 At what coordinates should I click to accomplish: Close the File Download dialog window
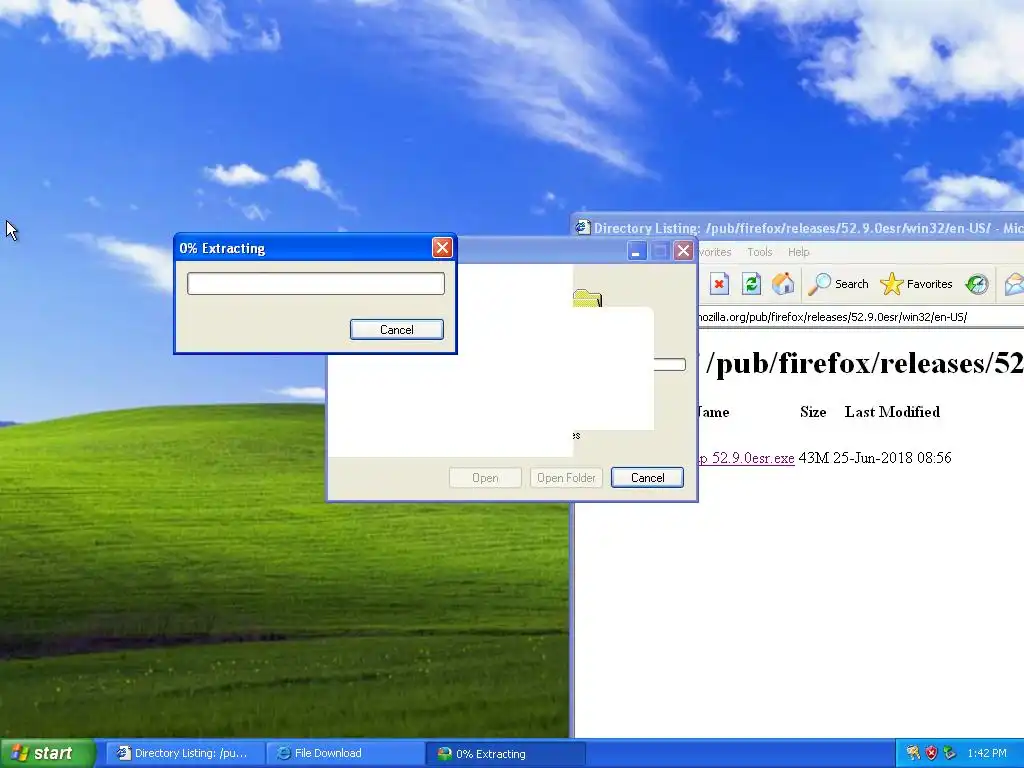tap(683, 251)
